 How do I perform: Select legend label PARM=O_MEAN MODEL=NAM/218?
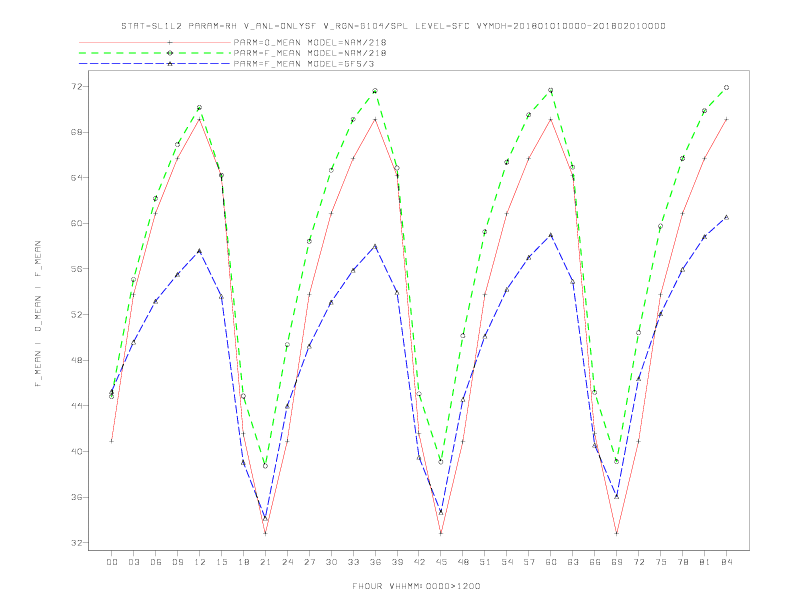310,42
